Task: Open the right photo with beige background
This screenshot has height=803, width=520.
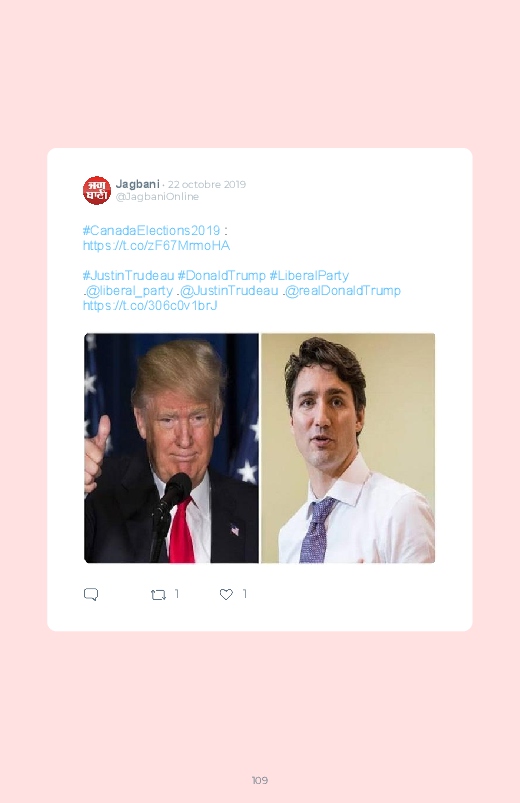Action: click(348, 448)
